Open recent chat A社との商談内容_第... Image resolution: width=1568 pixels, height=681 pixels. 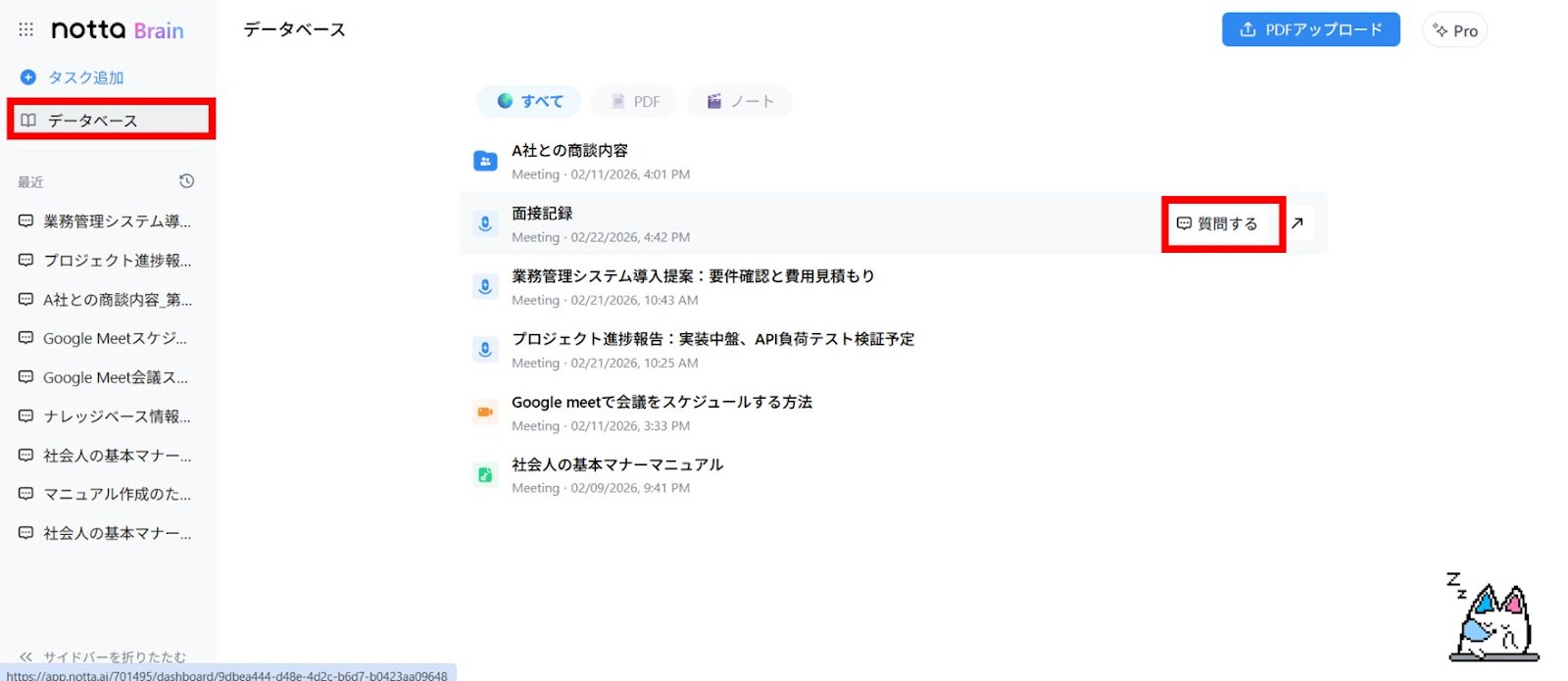click(x=106, y=300)
